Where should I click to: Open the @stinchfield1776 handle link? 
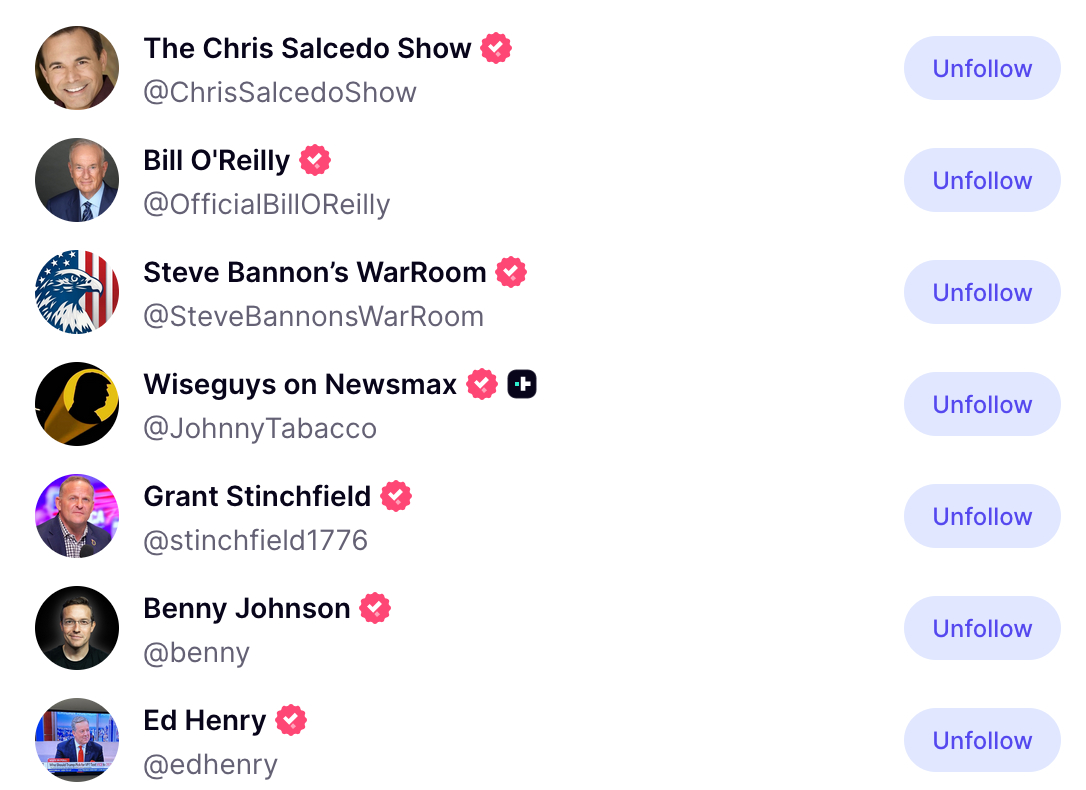click(256, 541)
